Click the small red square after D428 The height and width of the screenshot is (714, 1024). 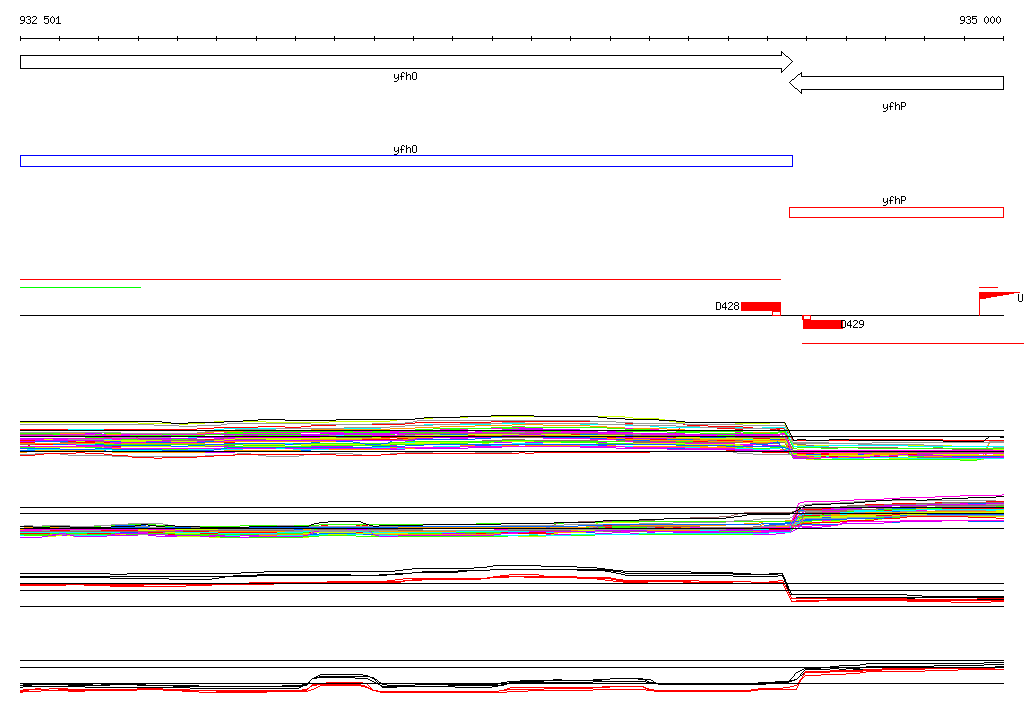point(776,314)
